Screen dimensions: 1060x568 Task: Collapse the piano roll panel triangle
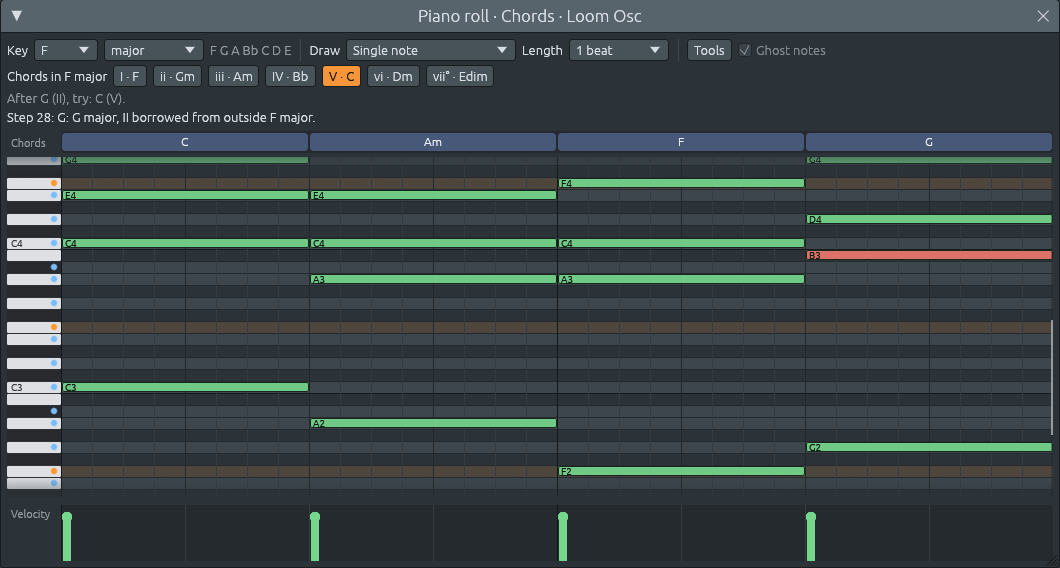pyautogui.click(x=17, y=16)
